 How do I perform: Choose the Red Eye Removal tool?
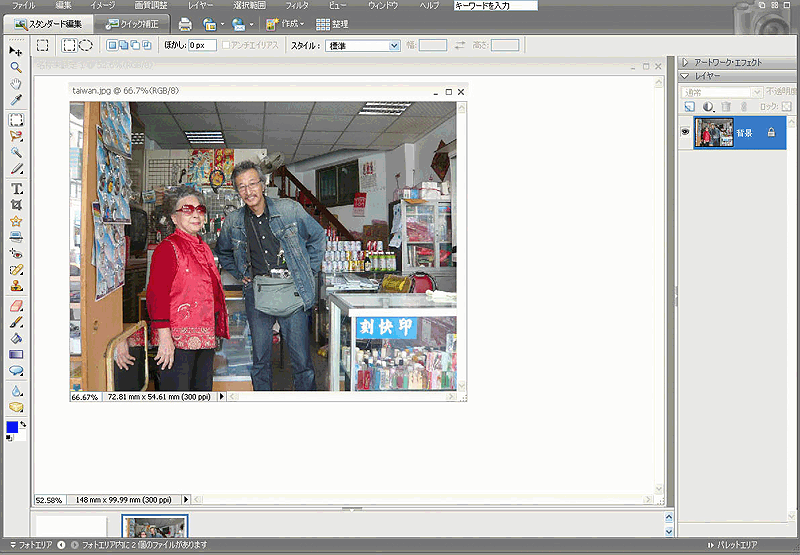[16, 253]
